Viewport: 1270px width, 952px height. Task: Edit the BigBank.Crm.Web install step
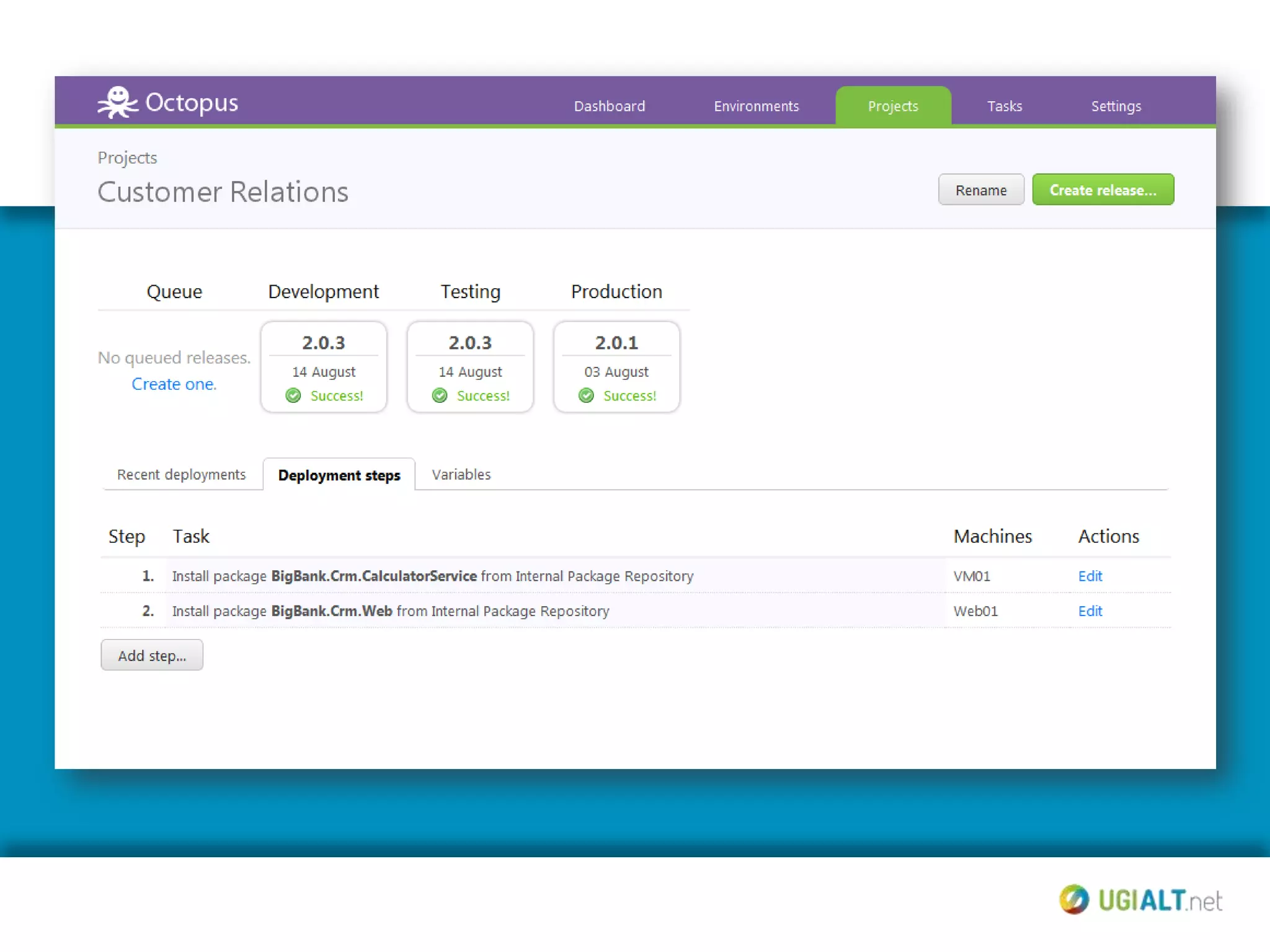click(1090, 610)
